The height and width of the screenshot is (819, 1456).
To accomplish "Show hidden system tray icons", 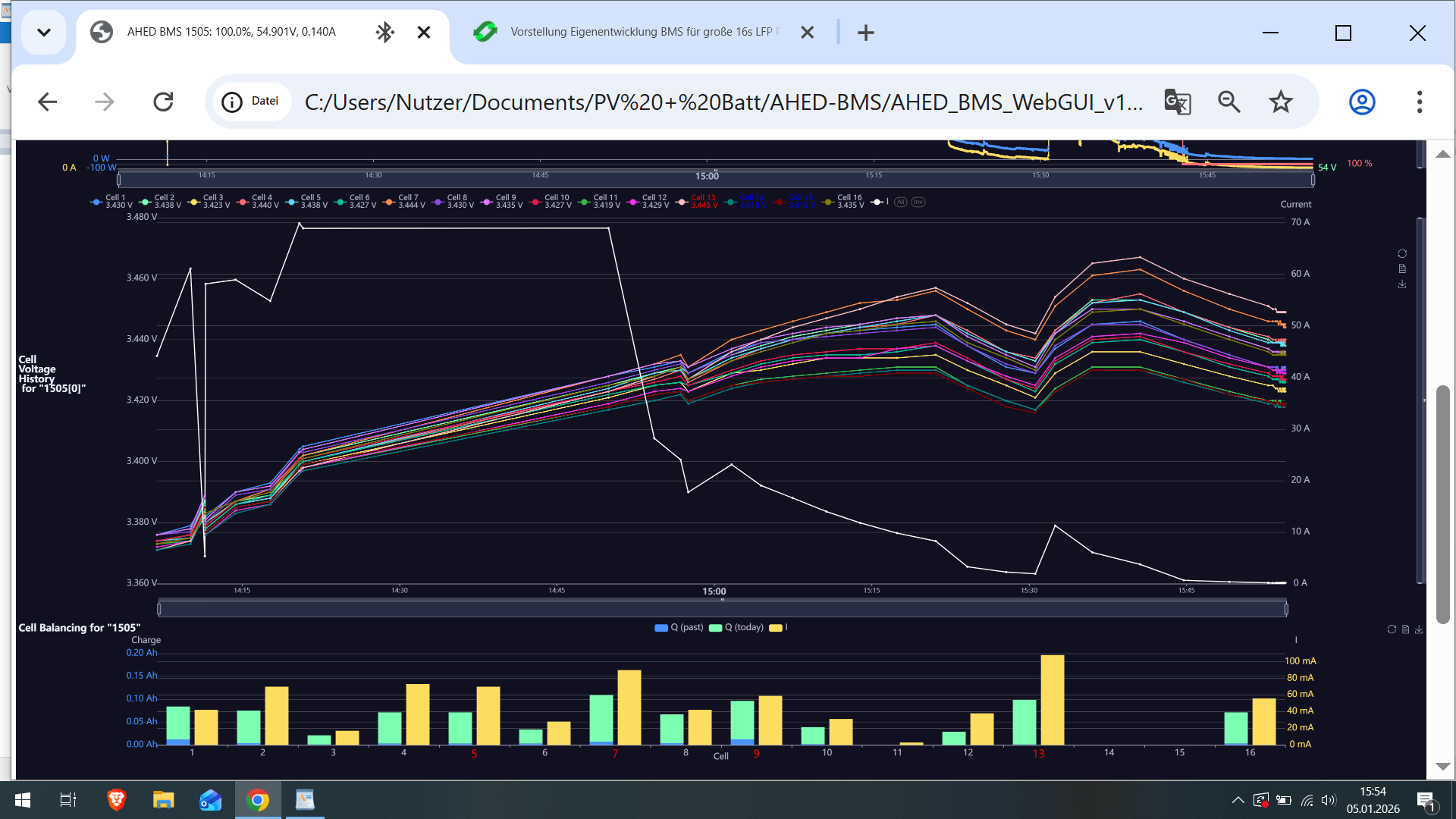I will coord(1238,800).
